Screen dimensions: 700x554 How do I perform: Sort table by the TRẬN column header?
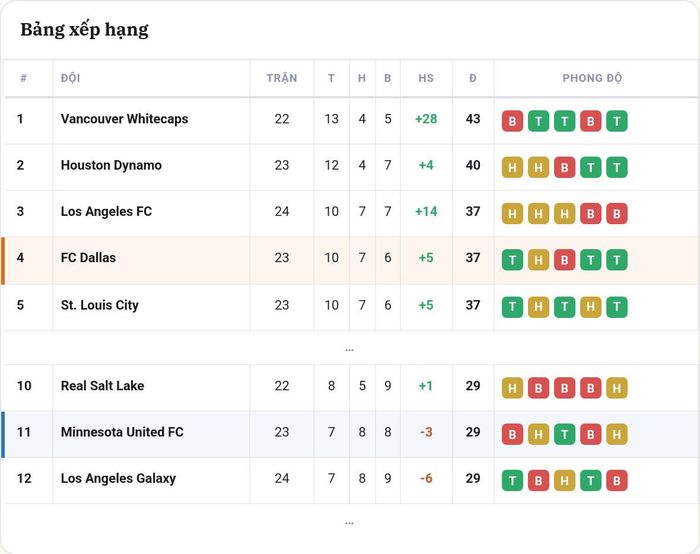coord(282,78)
